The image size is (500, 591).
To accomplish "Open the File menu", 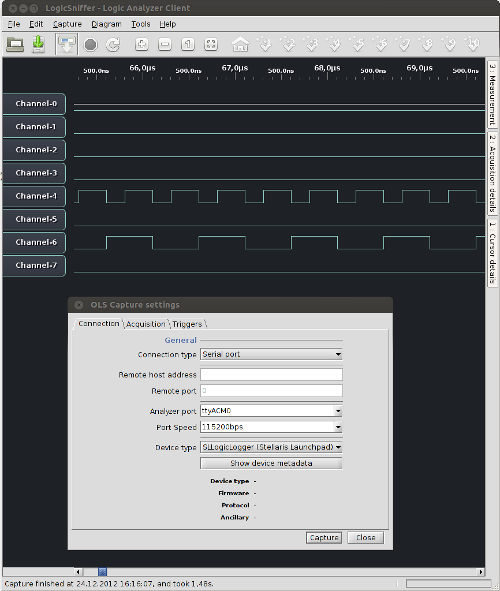I will [x=14, y=24].
